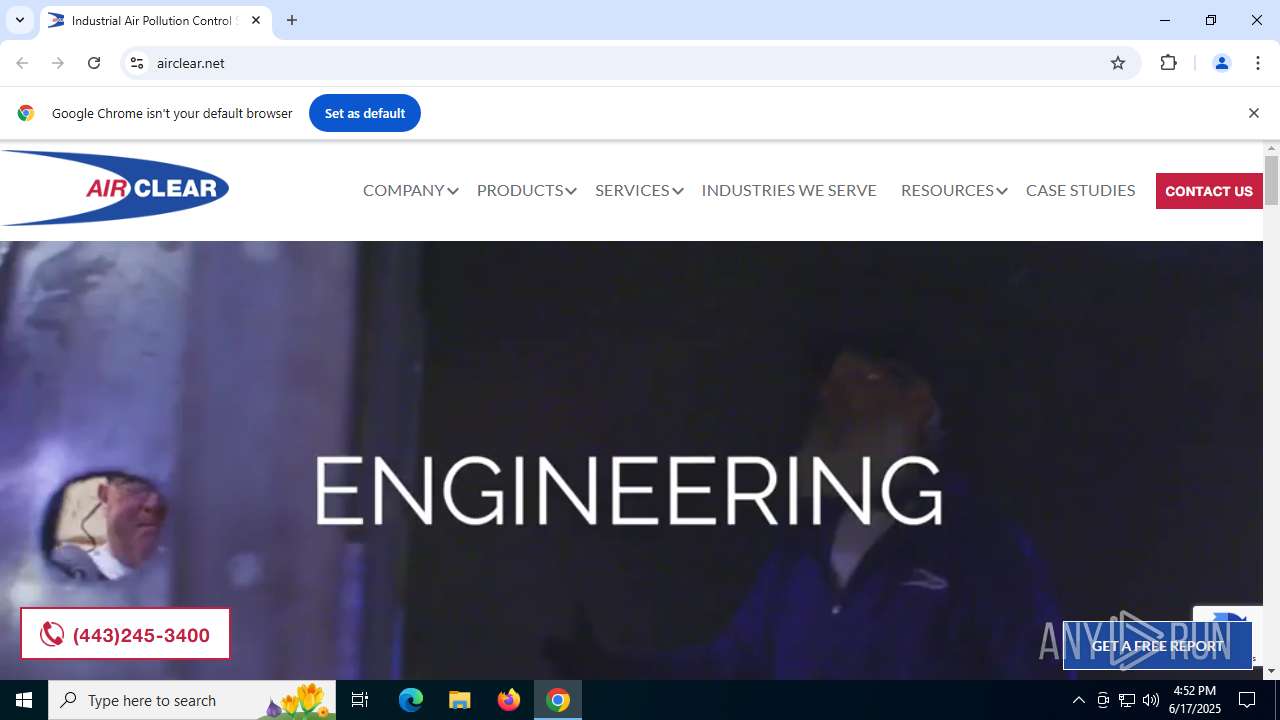
Task: Expand the SERVICES menu chevron
Action: [x=678, y=191]
